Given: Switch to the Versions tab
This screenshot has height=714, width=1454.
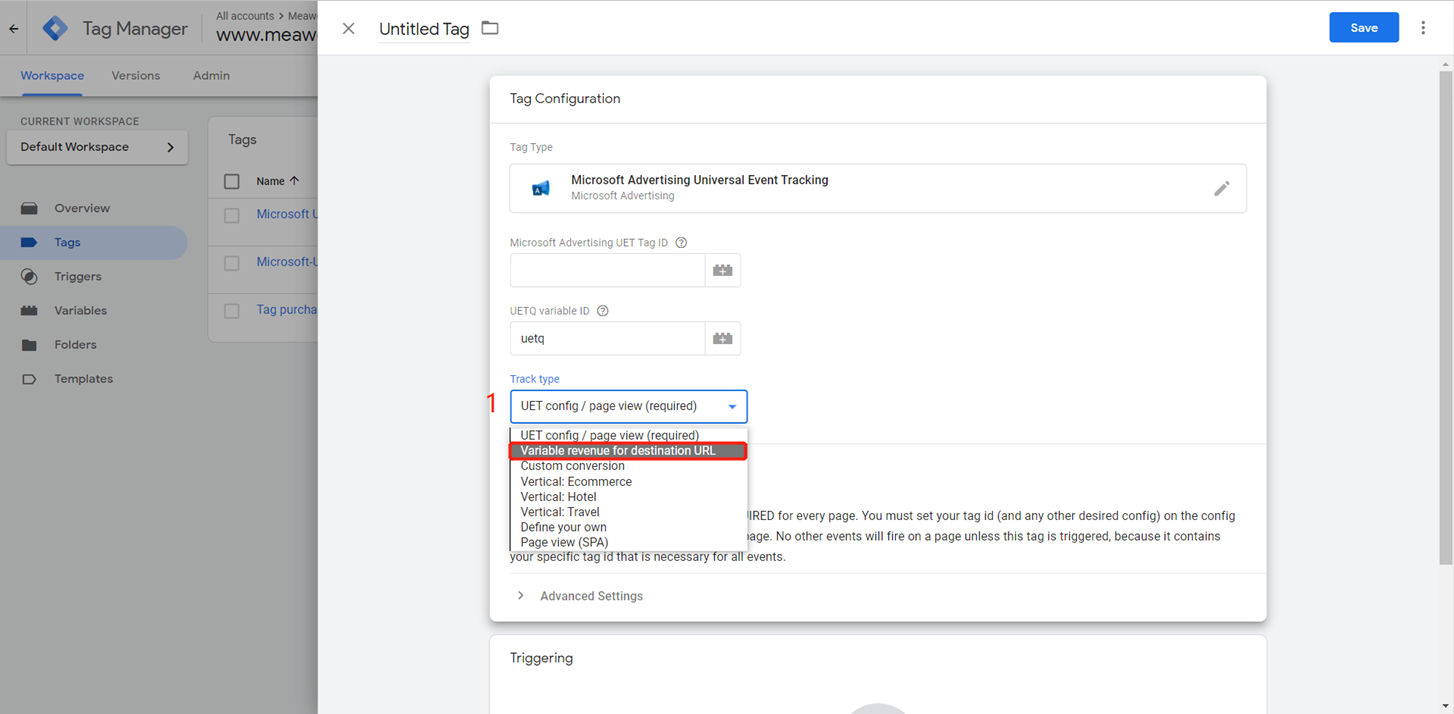Looking at the screenshot, I should (136, 76).
